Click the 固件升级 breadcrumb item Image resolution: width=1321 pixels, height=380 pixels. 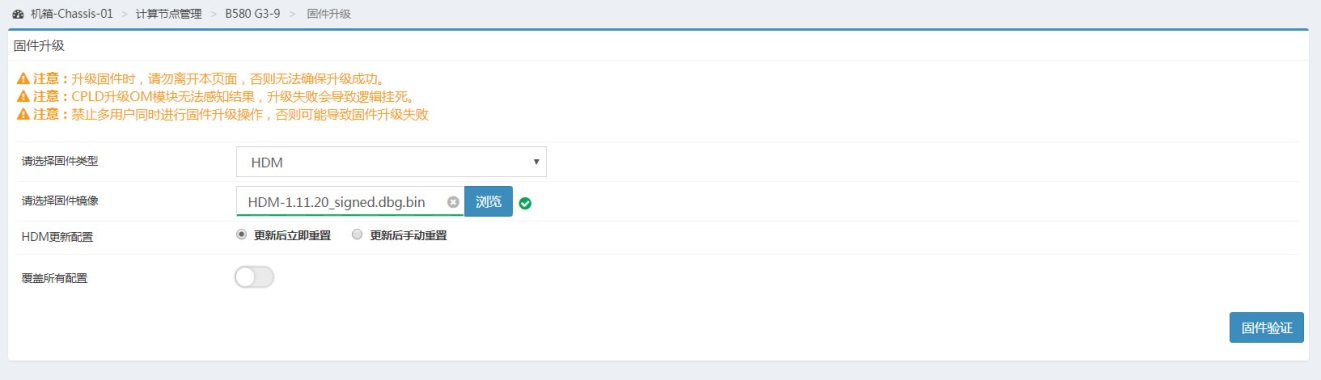328,14
